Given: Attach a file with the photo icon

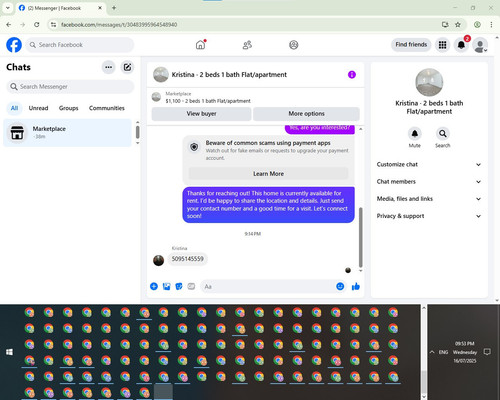Looking at the screenshot, I should [x=166, y=286].
